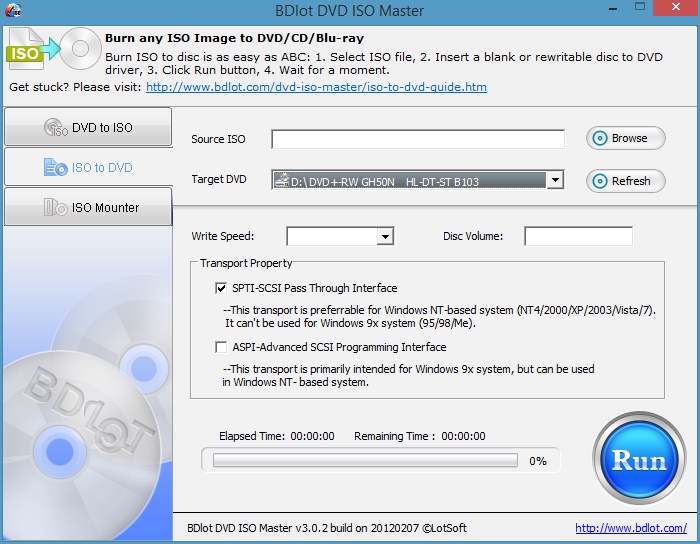Viewport: 700px width, 544px height.
Task: Click the Browse button
Action: [625, 138]
